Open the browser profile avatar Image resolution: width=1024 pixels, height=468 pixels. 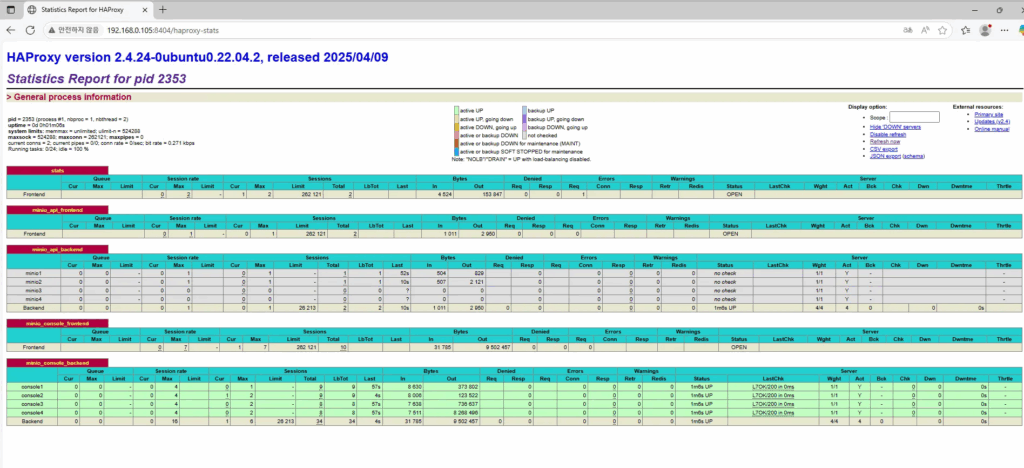coord(985,30)
